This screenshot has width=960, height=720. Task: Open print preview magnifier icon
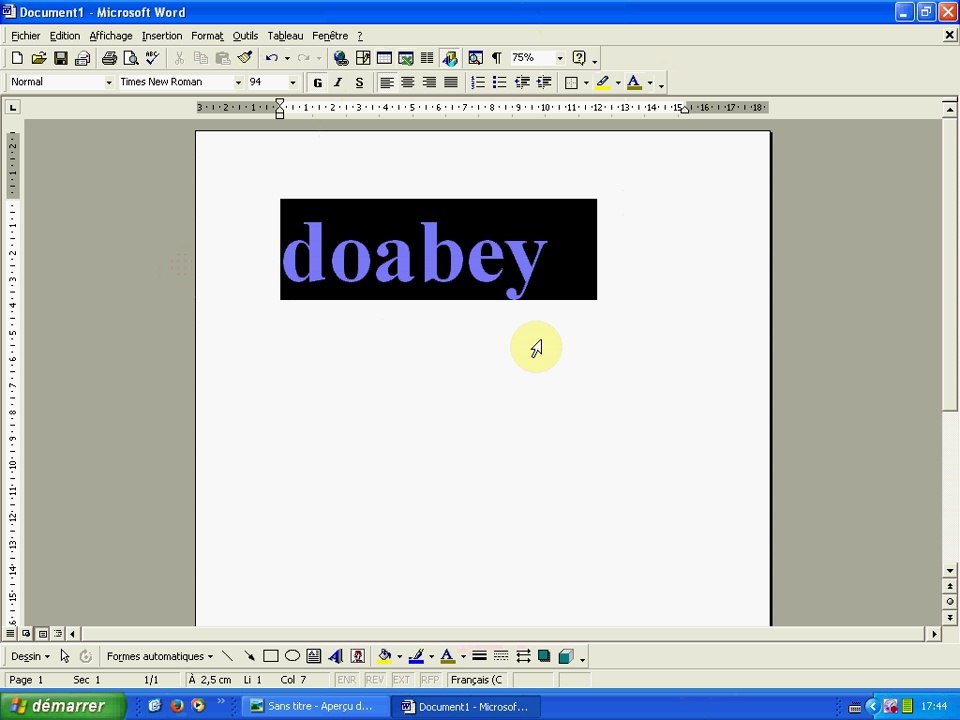130,58
